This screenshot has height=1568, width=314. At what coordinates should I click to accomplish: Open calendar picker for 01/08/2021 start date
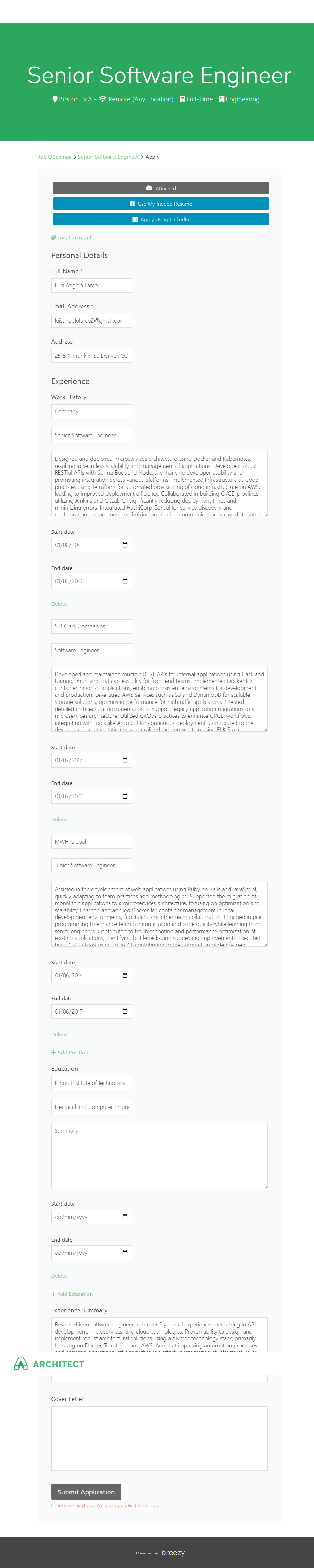pos(125,545)
